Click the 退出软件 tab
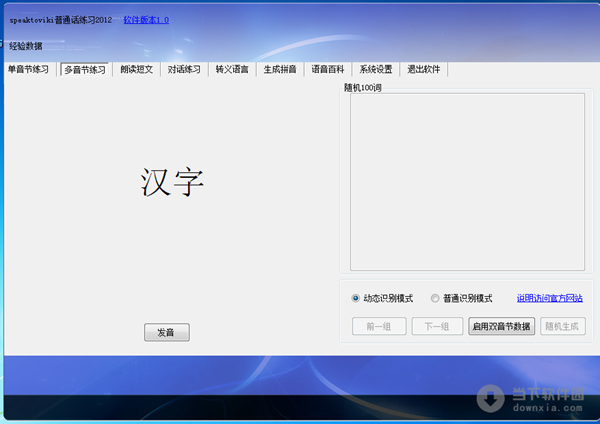The image size is (600, 424). (424, 70)
